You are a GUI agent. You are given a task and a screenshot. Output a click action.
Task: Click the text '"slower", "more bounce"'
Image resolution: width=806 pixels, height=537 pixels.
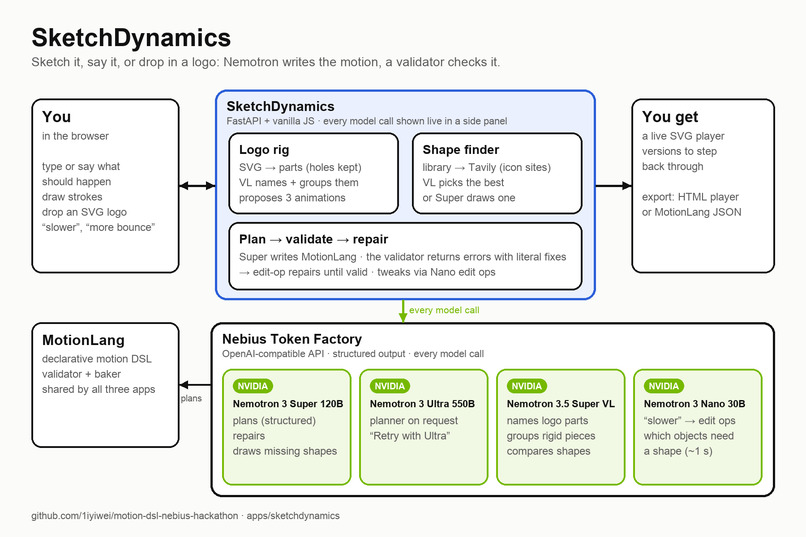pyautogui.click(x=99, y=227)
